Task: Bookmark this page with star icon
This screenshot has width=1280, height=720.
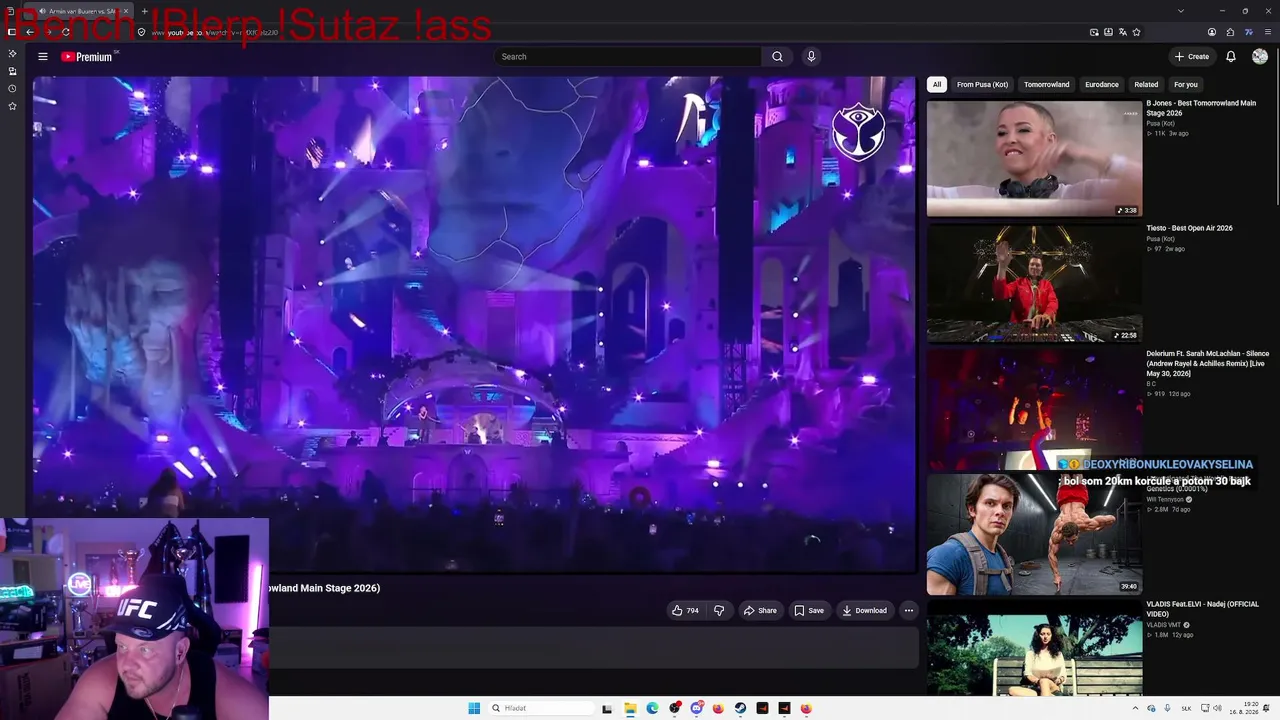Action: click(1137, 32)
